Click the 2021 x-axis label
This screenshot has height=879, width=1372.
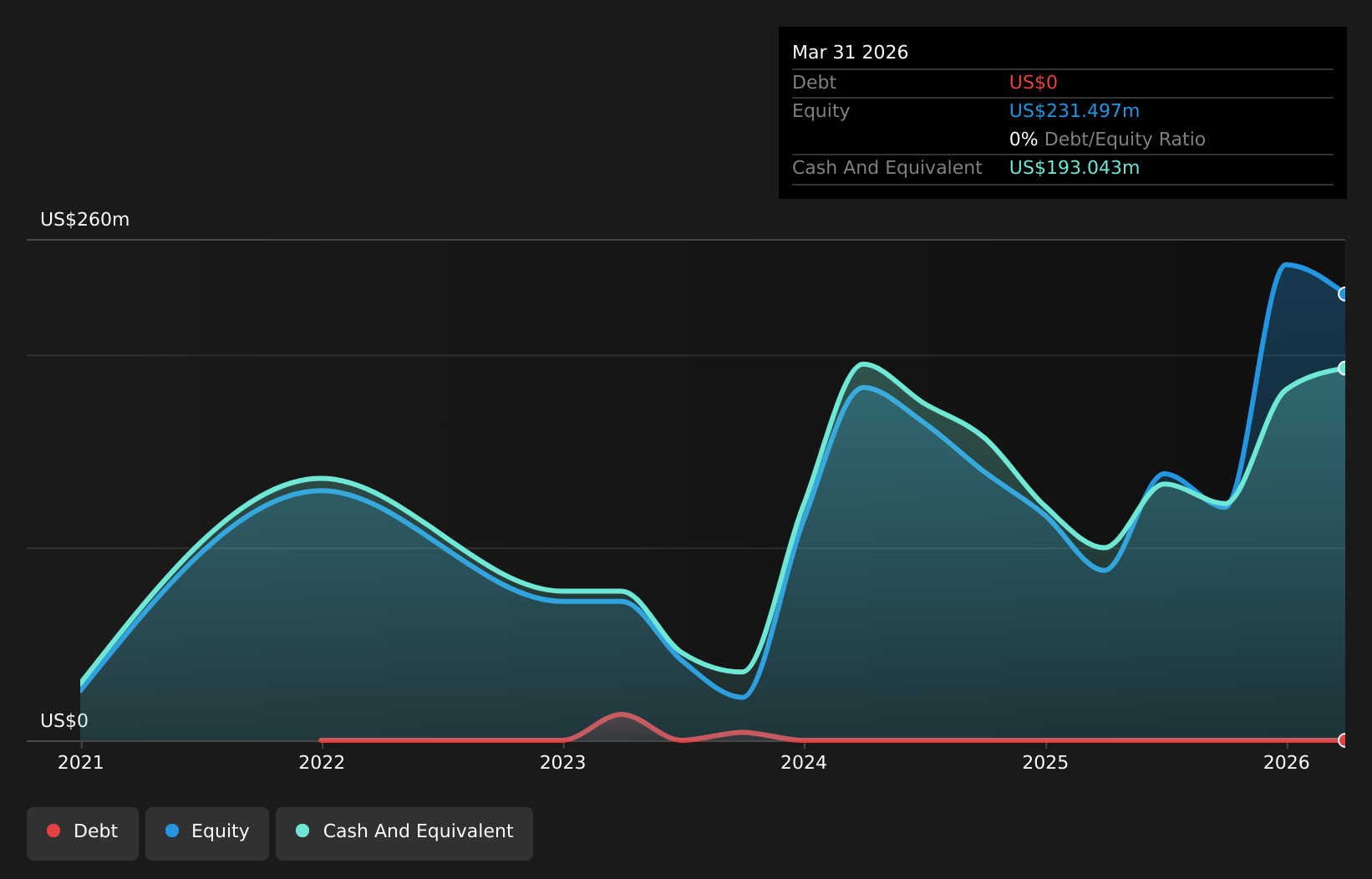click(80, 762)
